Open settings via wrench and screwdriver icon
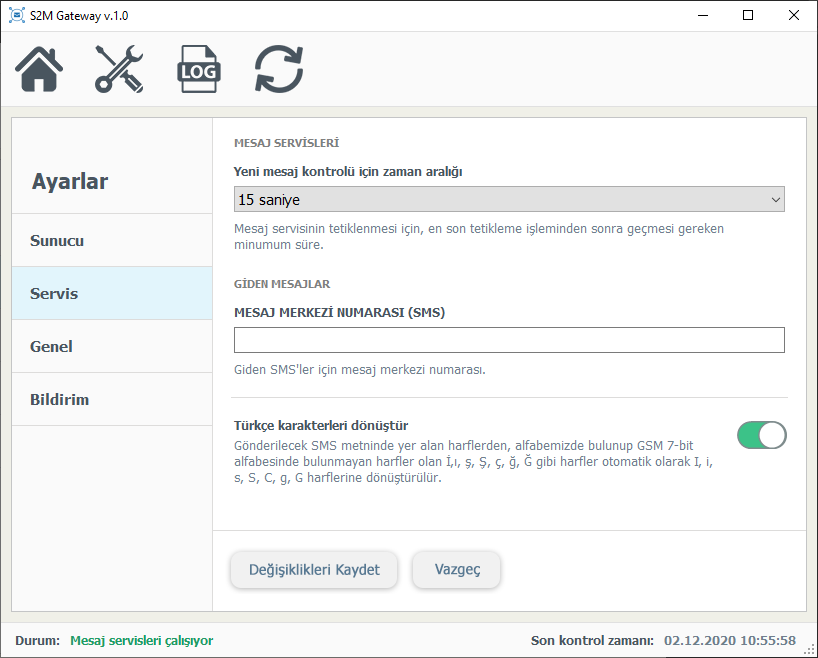Viewport: 818px width, 658px height. click(120, 69)
